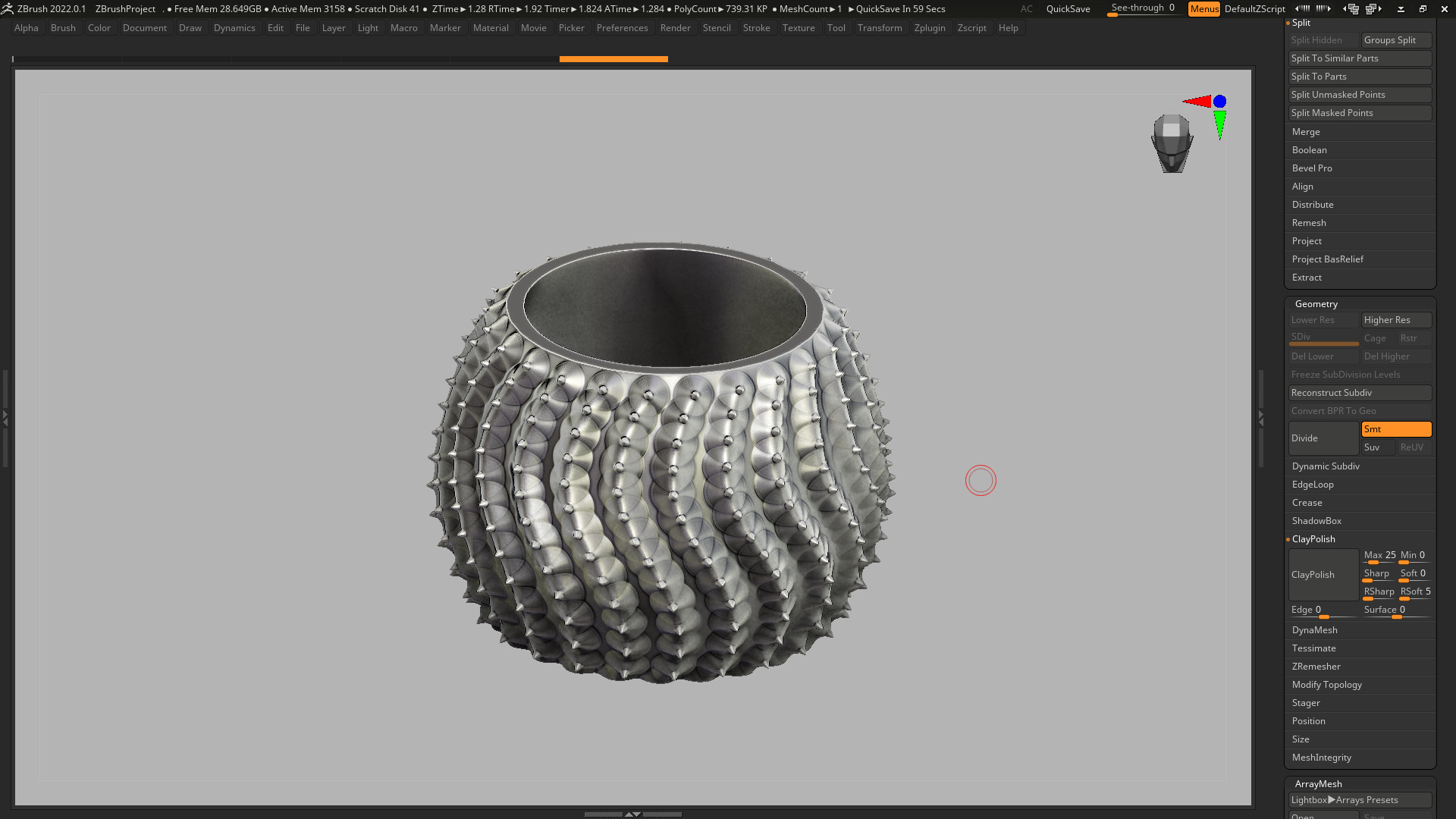1456x819 pixels.
Task: Click the restore-down window icon
Action: (1423, 8)
